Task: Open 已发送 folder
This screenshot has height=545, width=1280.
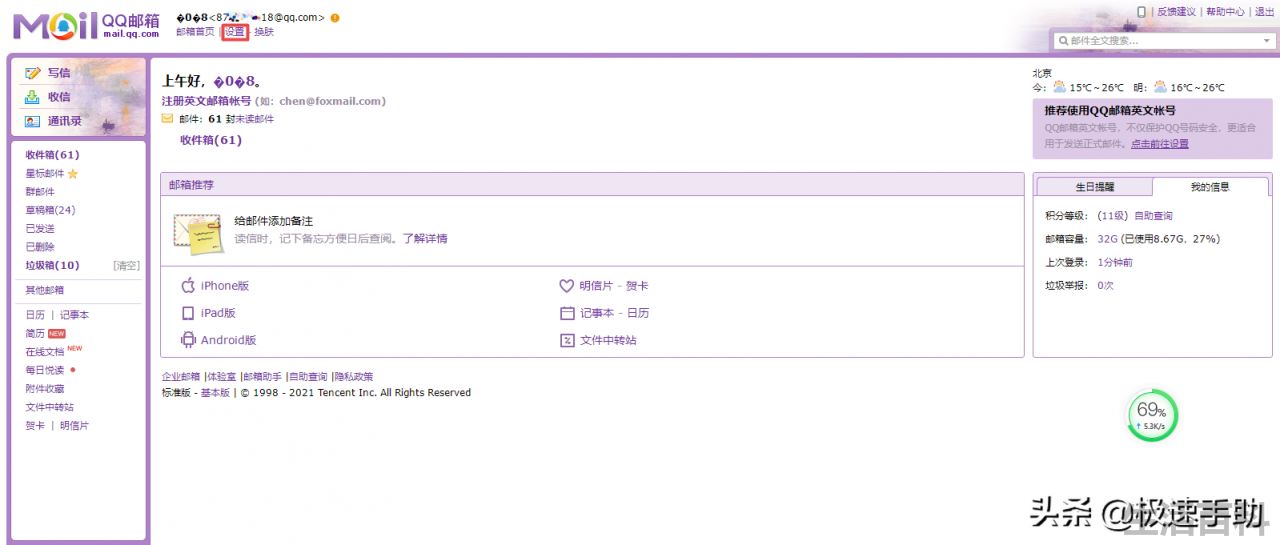Action: [x=40, y=229]
